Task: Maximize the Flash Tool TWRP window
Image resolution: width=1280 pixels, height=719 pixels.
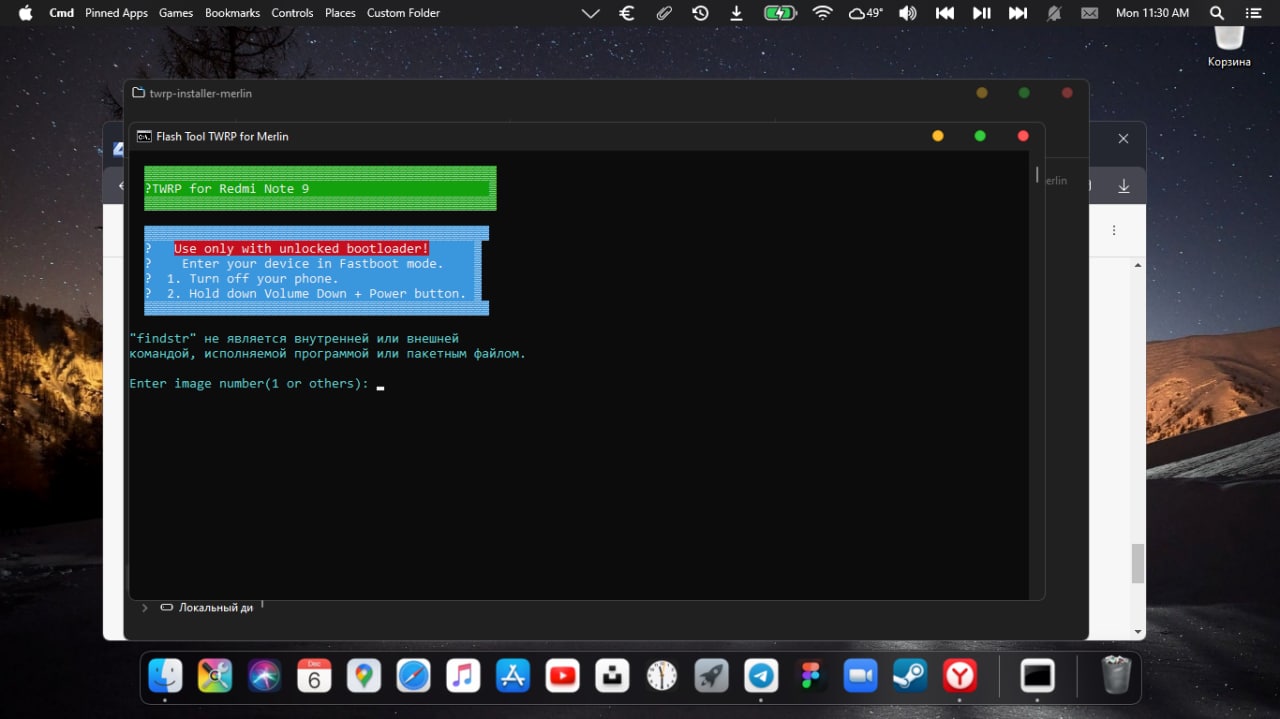Action: pos(980,136)
